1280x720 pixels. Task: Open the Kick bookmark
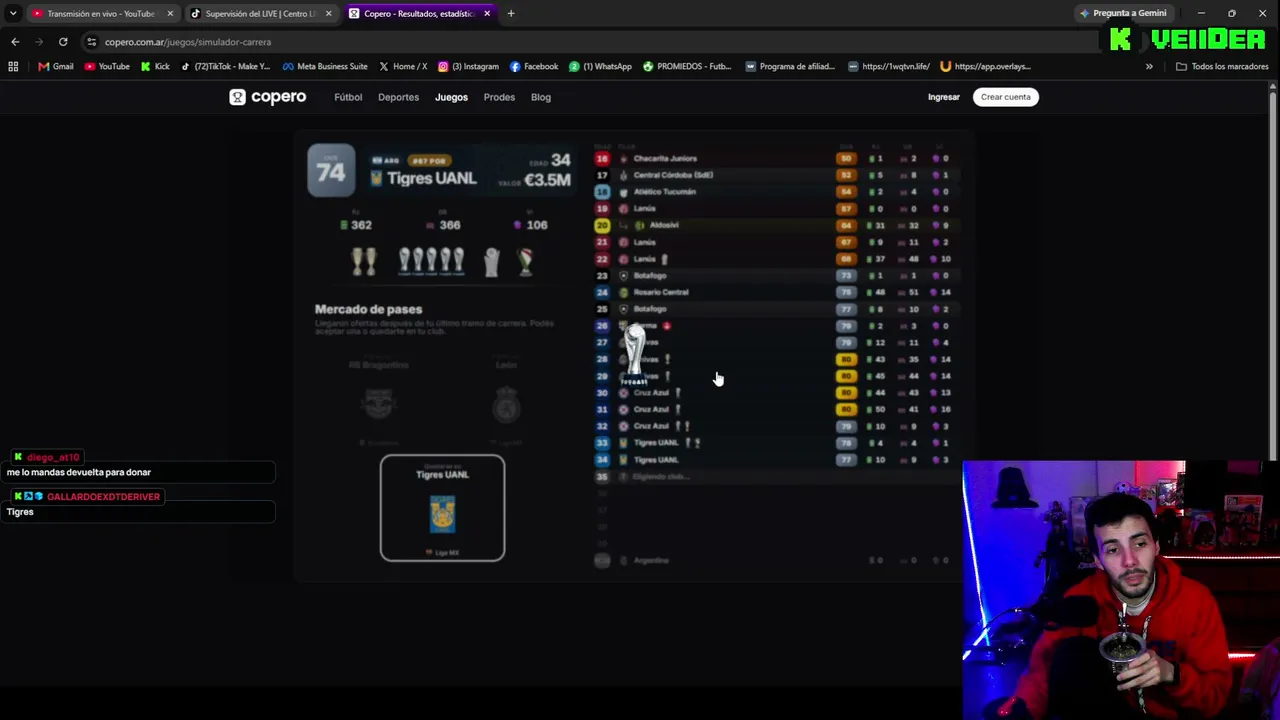pos(155,66)
